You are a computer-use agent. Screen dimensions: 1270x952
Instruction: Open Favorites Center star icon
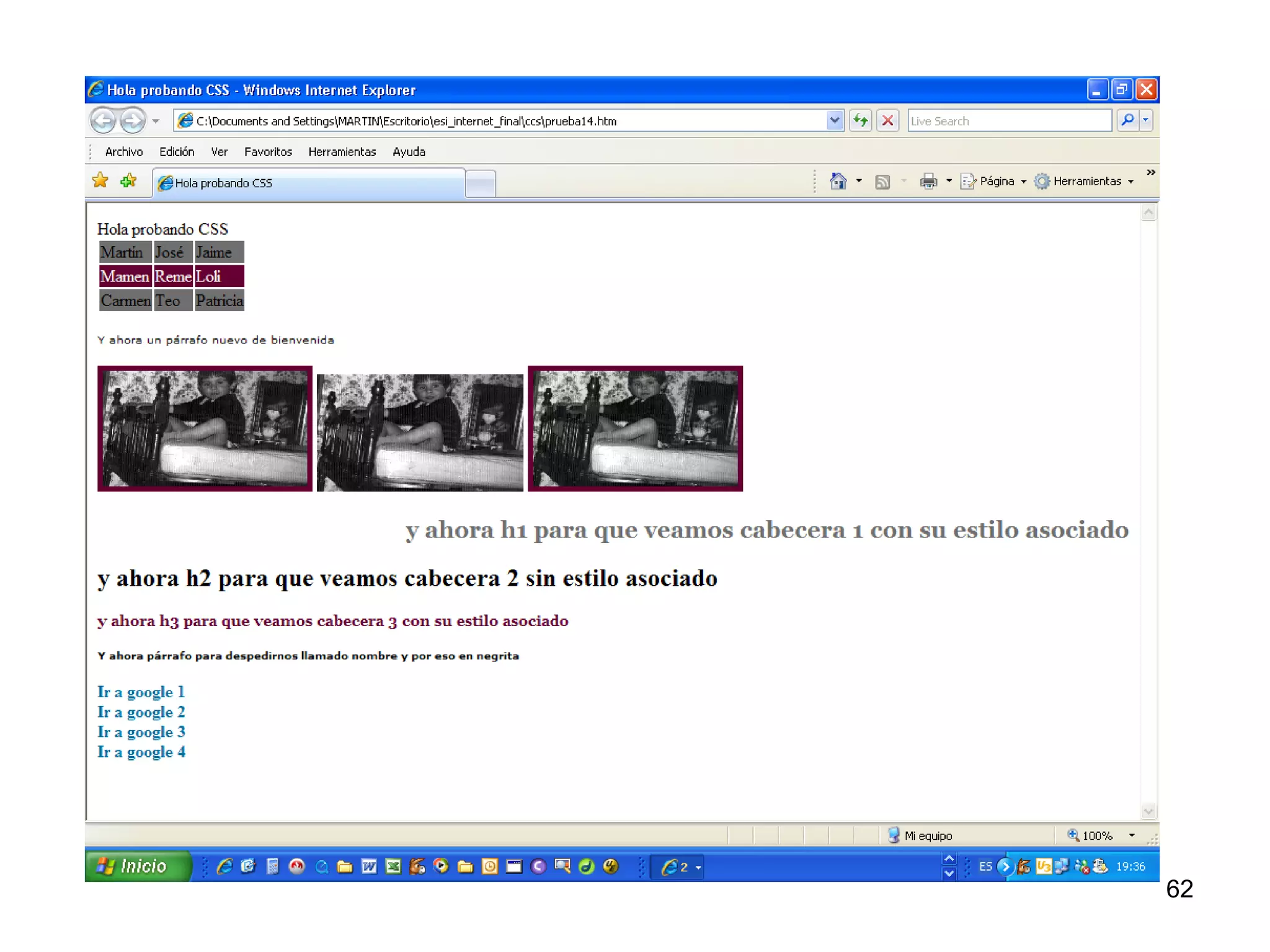100,181
